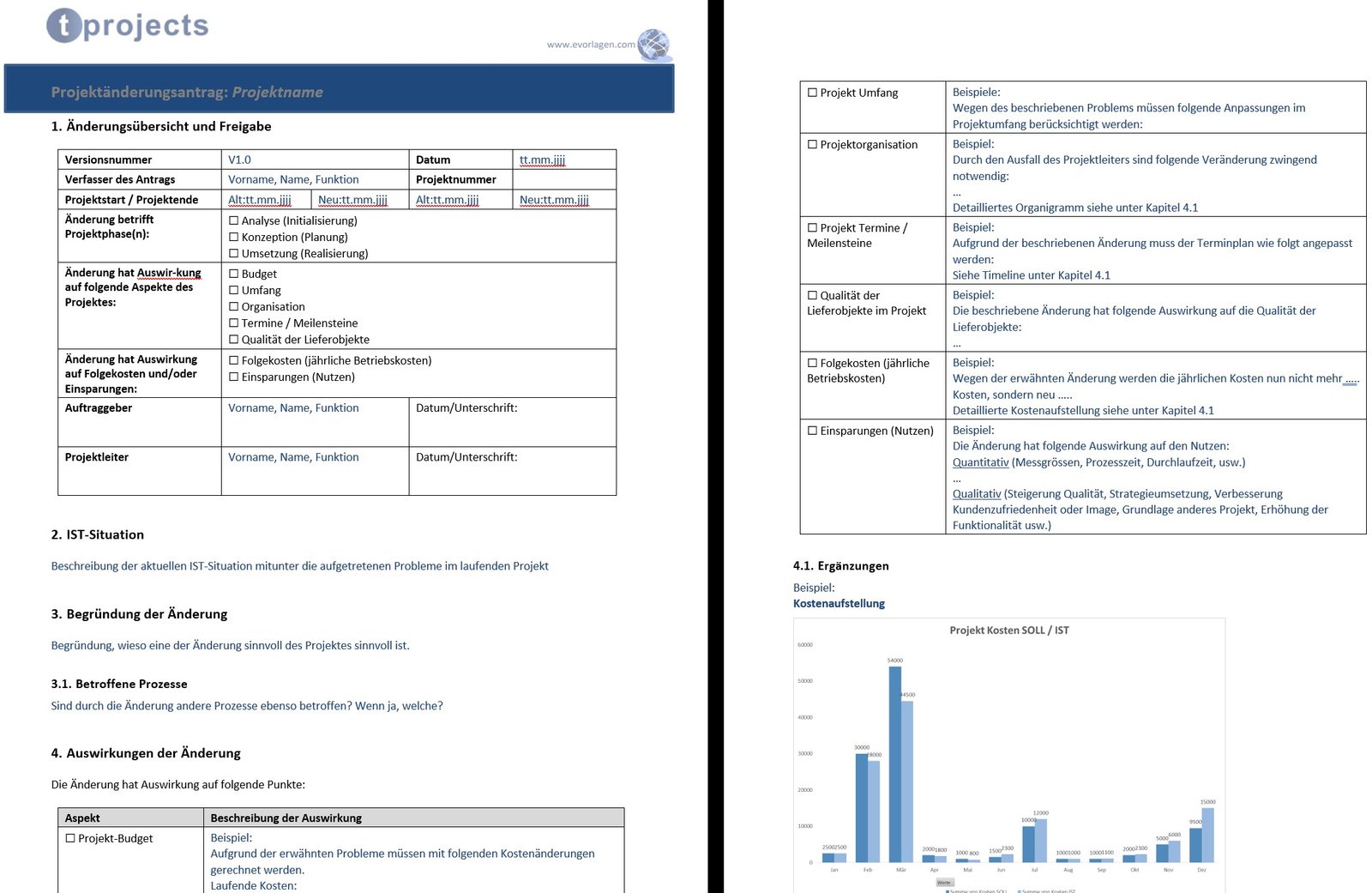Click the Datum value tt.mm.jjjj
Viewport: 1372px width, 893px height.
pos(542,160)
